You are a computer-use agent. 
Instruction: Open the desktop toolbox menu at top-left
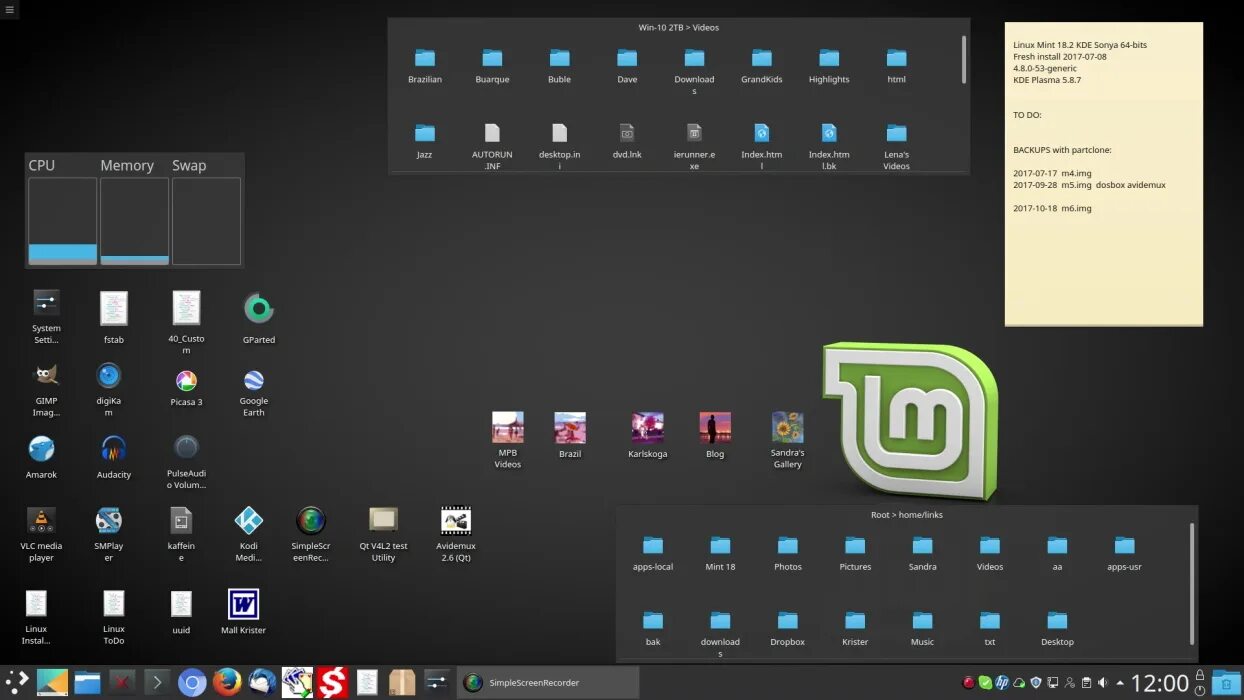pos(10,9)
